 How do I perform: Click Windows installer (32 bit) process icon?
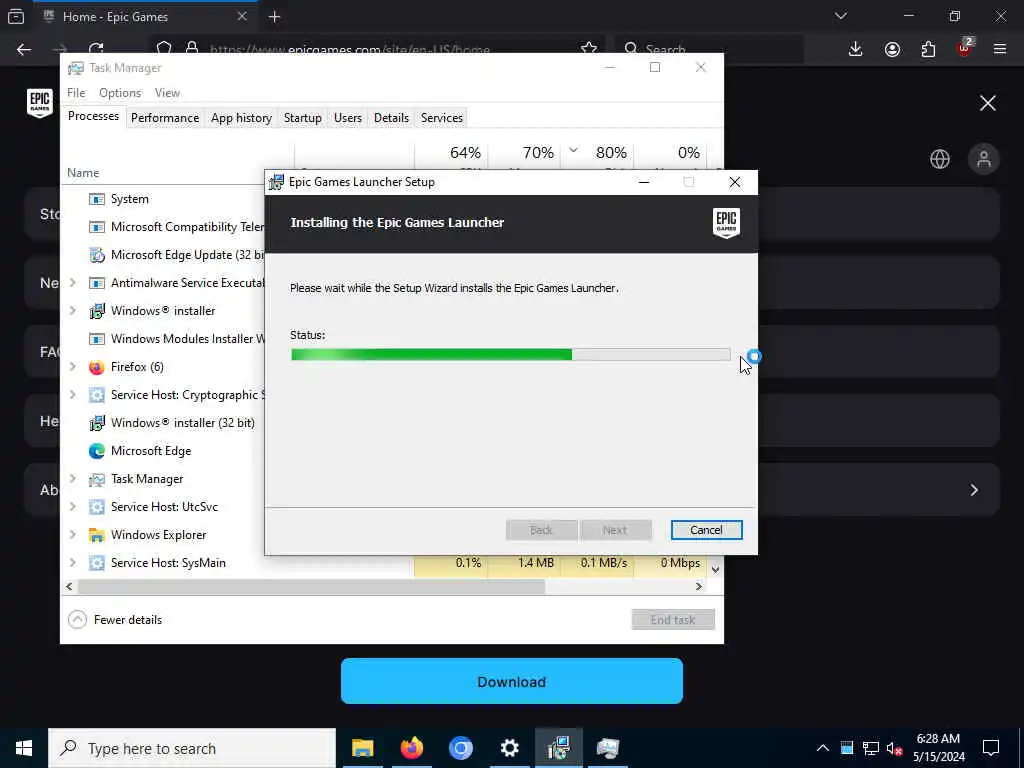point(97,423)
